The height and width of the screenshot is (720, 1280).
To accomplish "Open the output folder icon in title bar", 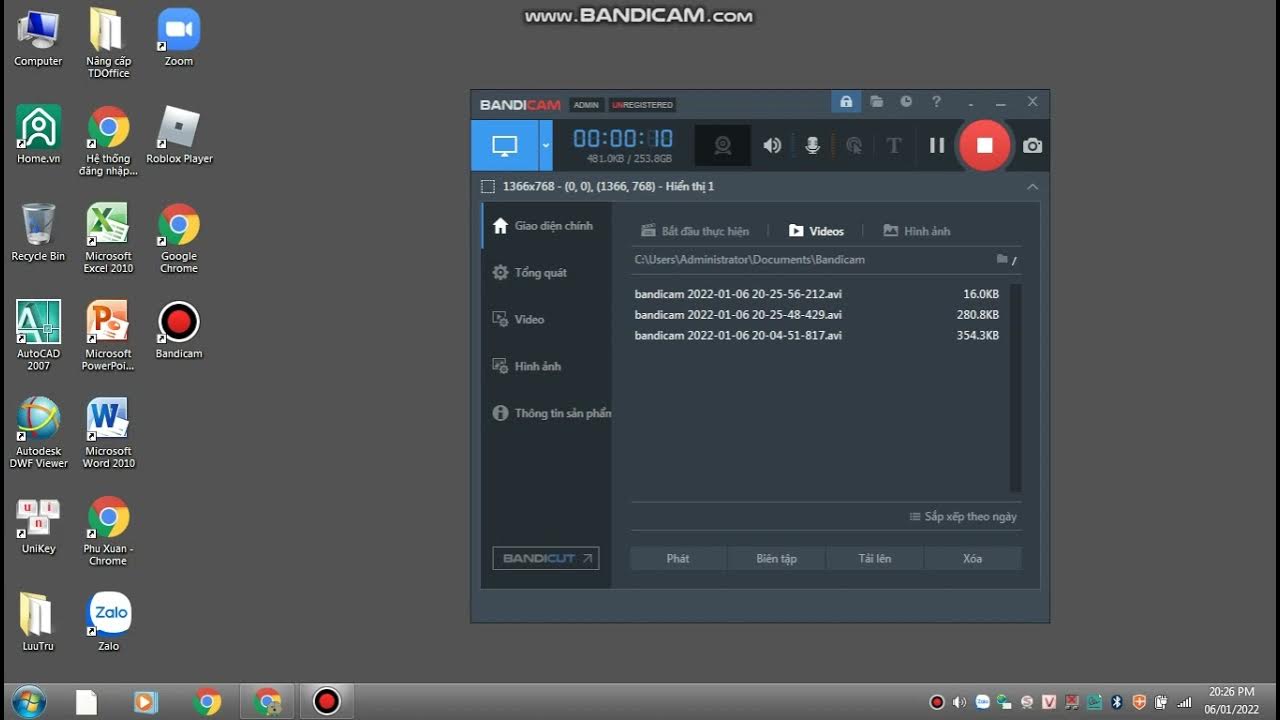I will click(x=876, y=102).
